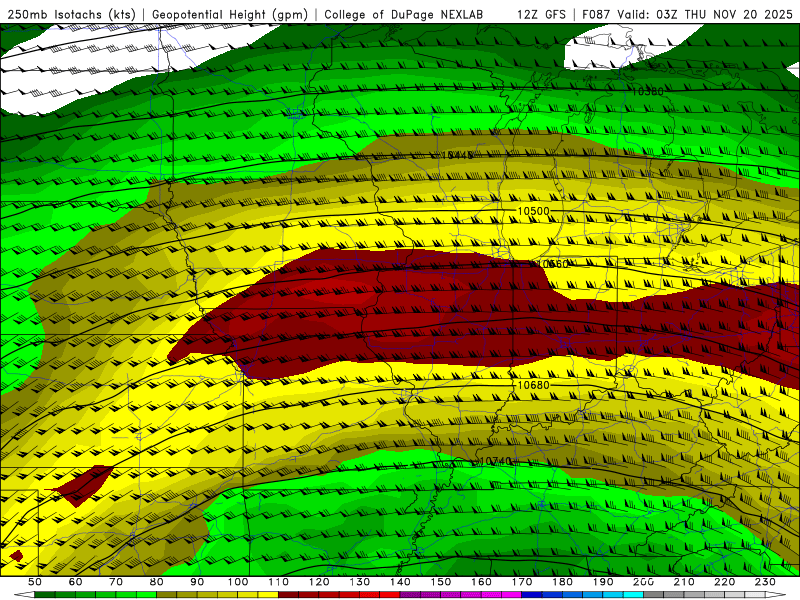
Task: Click the small dark red jet patch in the lower-left corner
Action: coord(16,556)
